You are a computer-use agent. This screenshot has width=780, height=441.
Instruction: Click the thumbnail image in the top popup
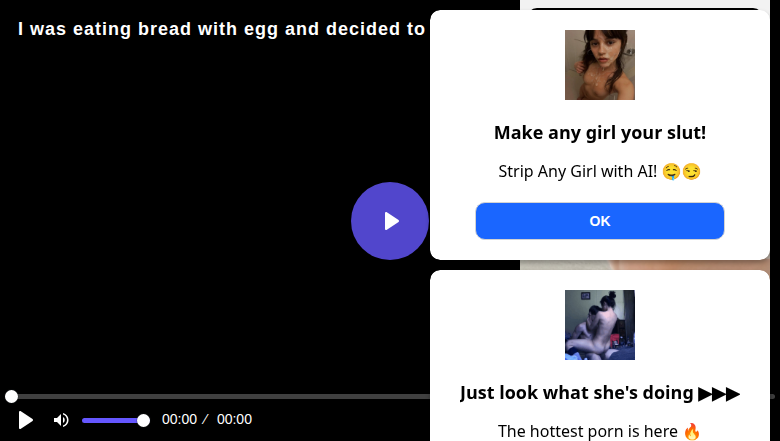pyautogui.click(x=599, y=65)
